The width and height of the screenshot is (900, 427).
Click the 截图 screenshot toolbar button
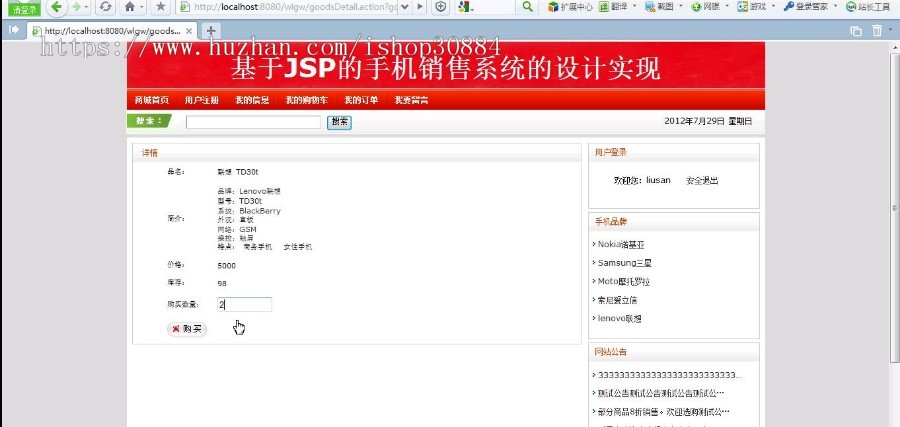click(659, 7)
